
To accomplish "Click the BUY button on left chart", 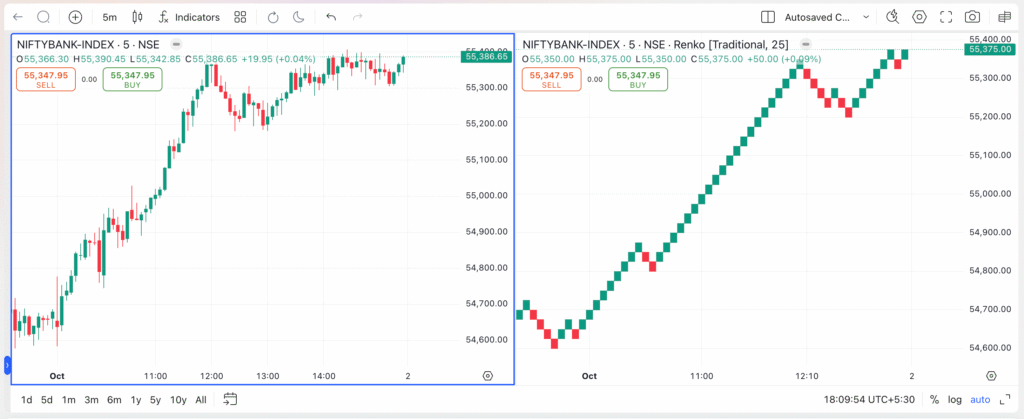I will [x=132, y=79].
